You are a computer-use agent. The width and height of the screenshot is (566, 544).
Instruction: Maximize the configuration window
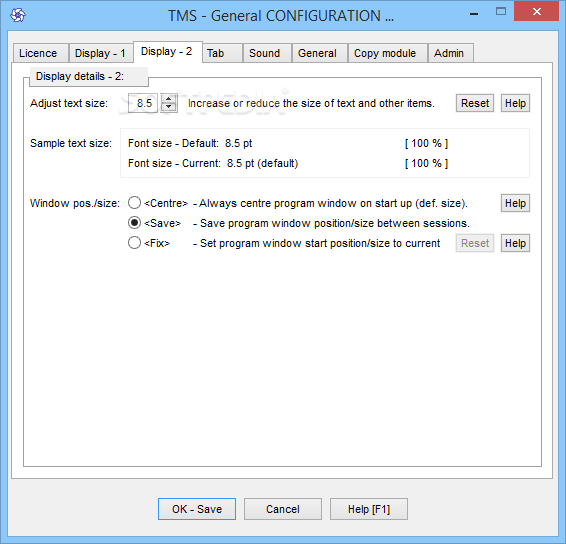501,12
